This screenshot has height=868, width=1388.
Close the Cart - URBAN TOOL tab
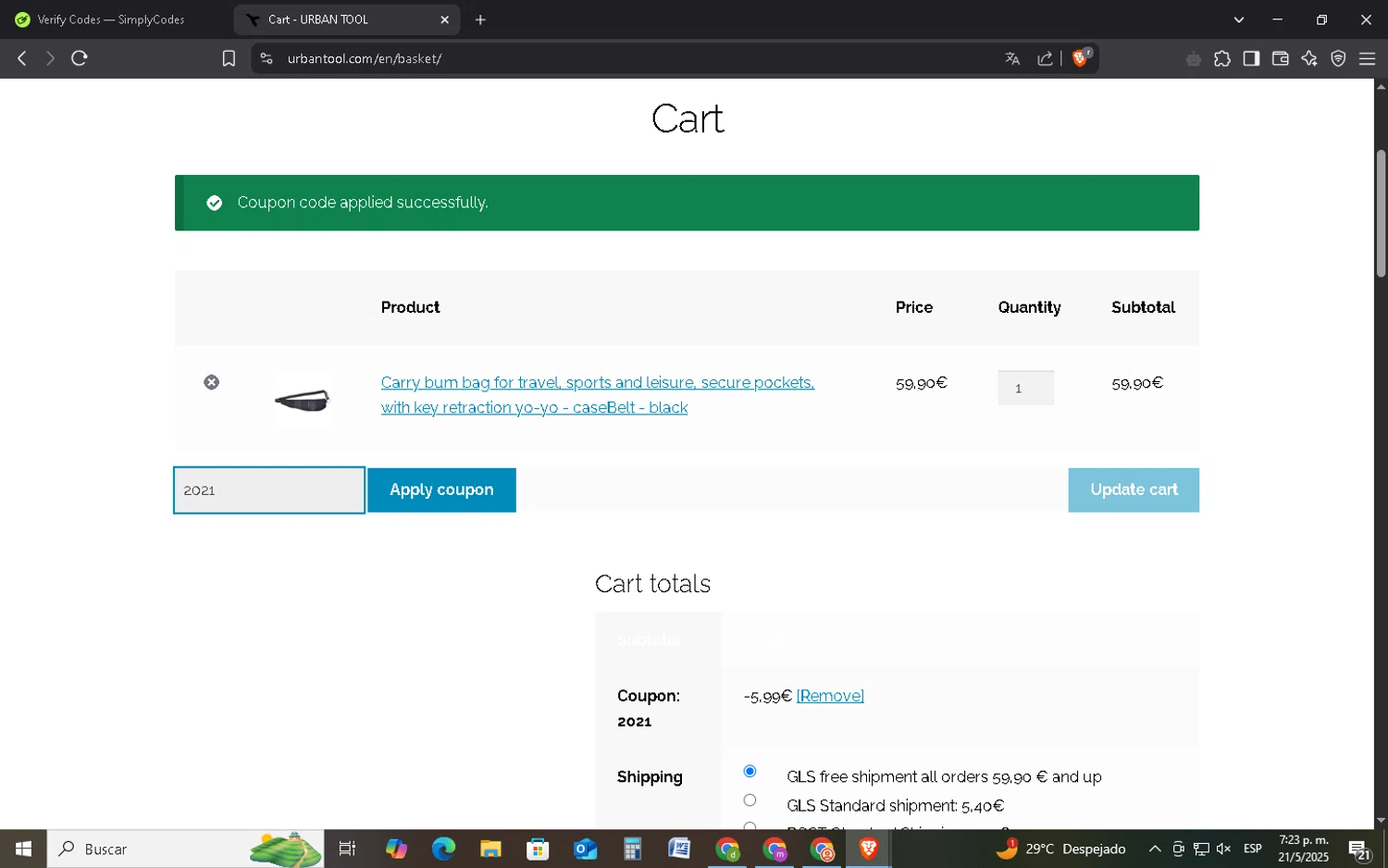444,19
